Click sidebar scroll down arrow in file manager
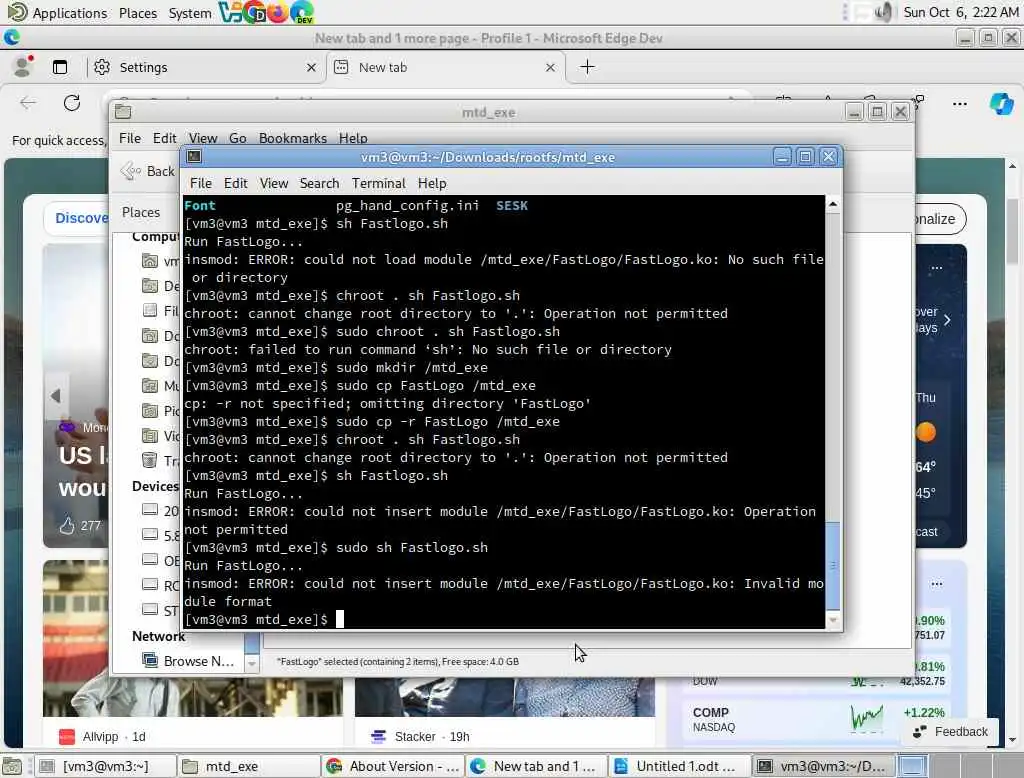The width and height of the screenshot is (1024, 778). point(252,664)
